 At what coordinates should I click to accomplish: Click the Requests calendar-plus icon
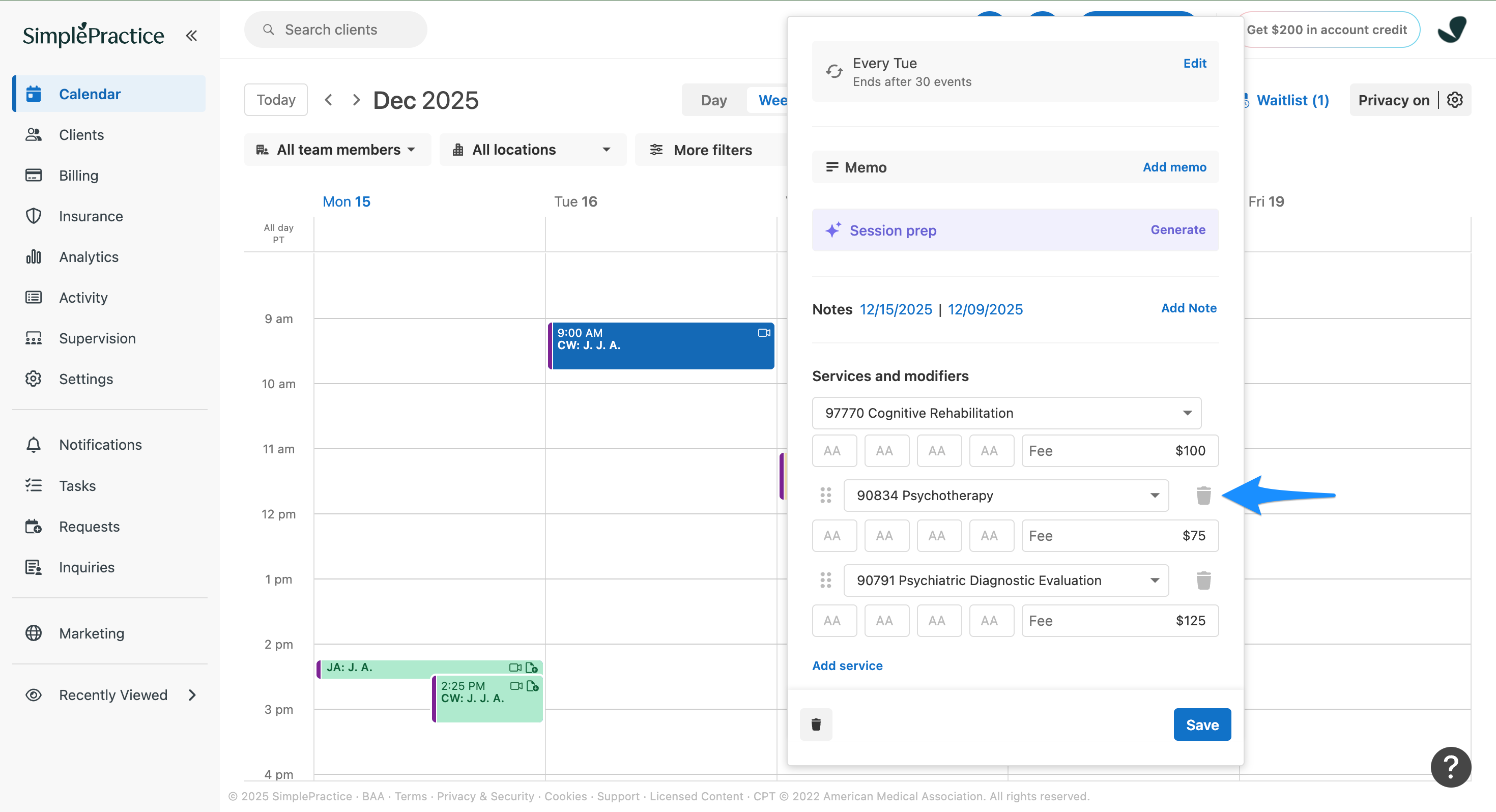point(34,526)
